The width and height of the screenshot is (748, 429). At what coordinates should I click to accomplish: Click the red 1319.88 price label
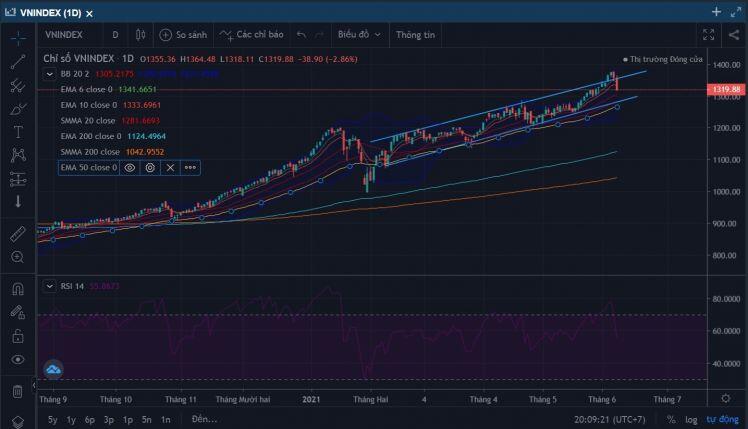pyautogui.click(x=726, y=89)
